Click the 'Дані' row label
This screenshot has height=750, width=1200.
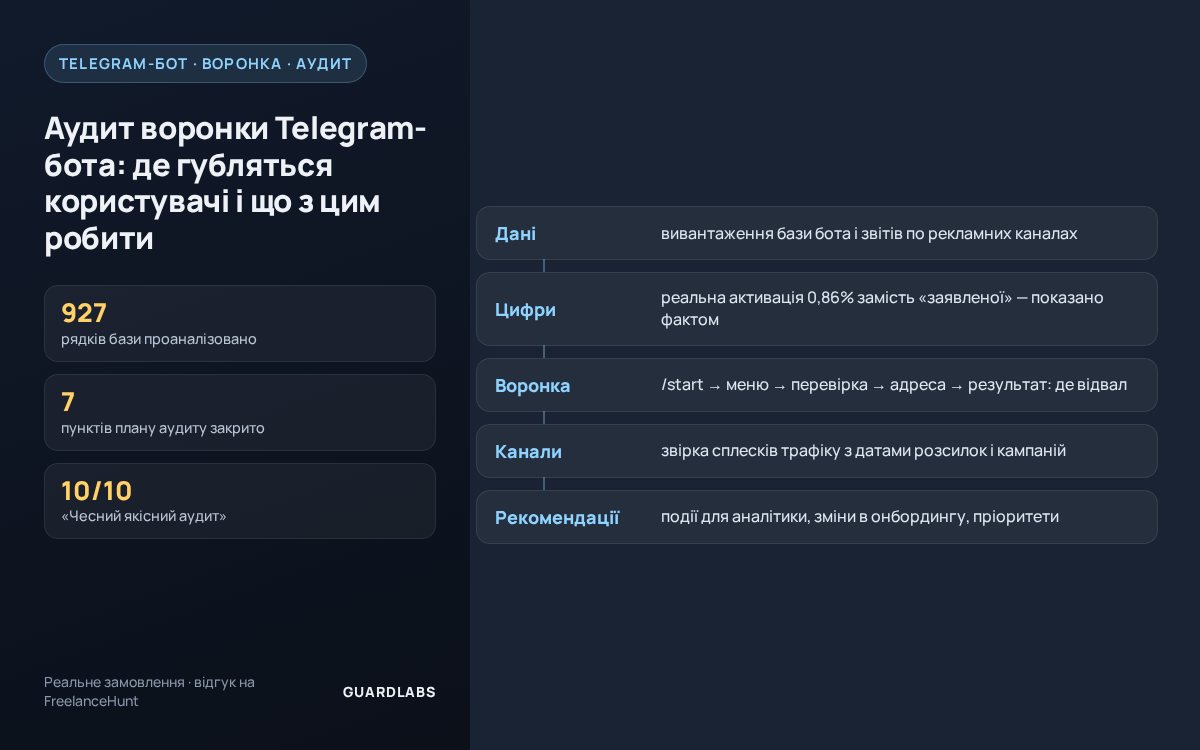[516, 234]
